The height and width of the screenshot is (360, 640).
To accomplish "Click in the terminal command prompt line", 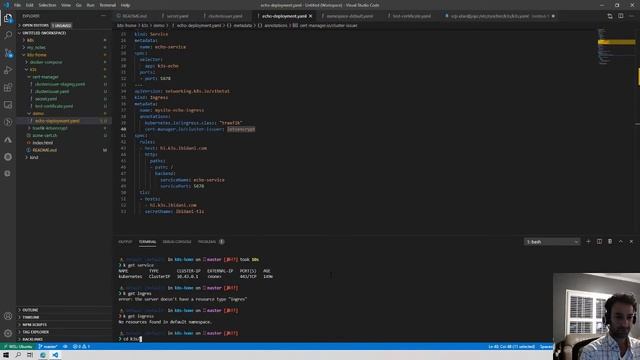I will pyautogui.click(x=131, y=339).
